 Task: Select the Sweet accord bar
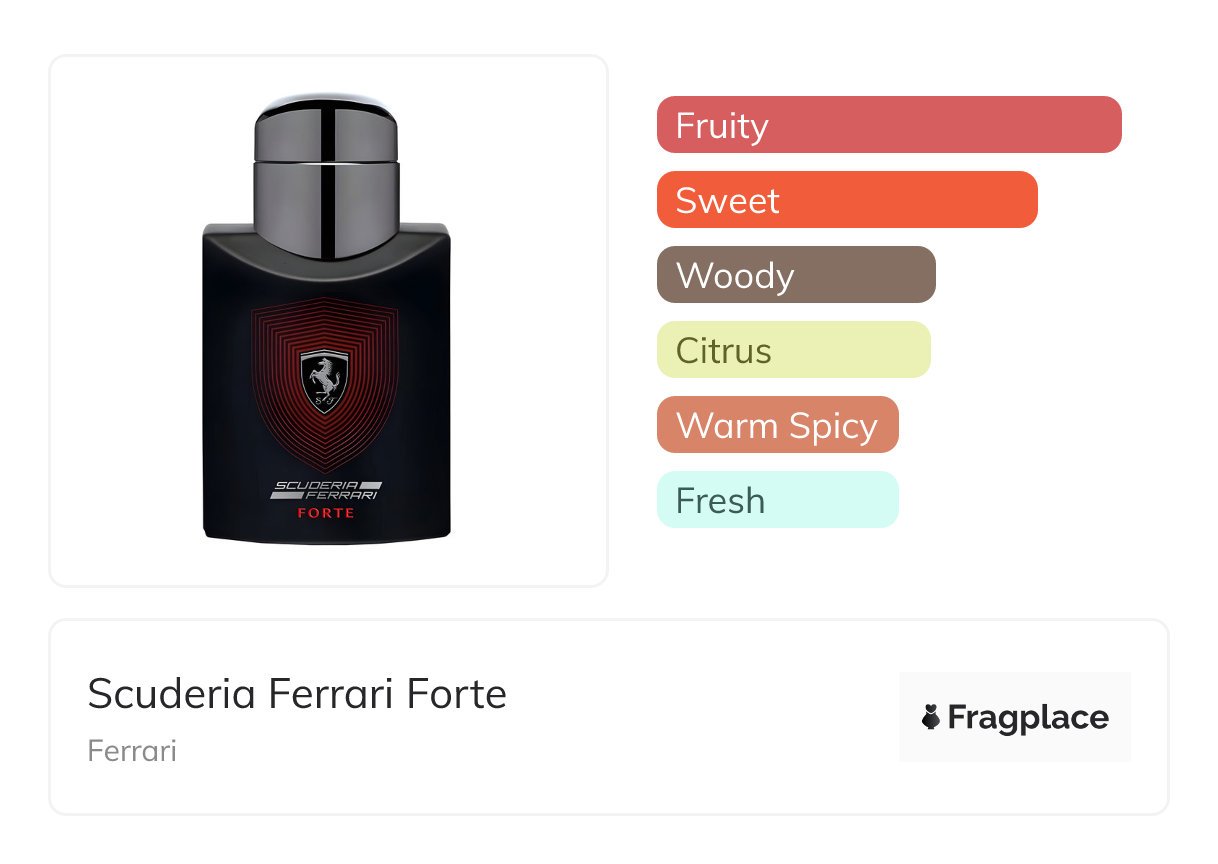tap(847, 200)
